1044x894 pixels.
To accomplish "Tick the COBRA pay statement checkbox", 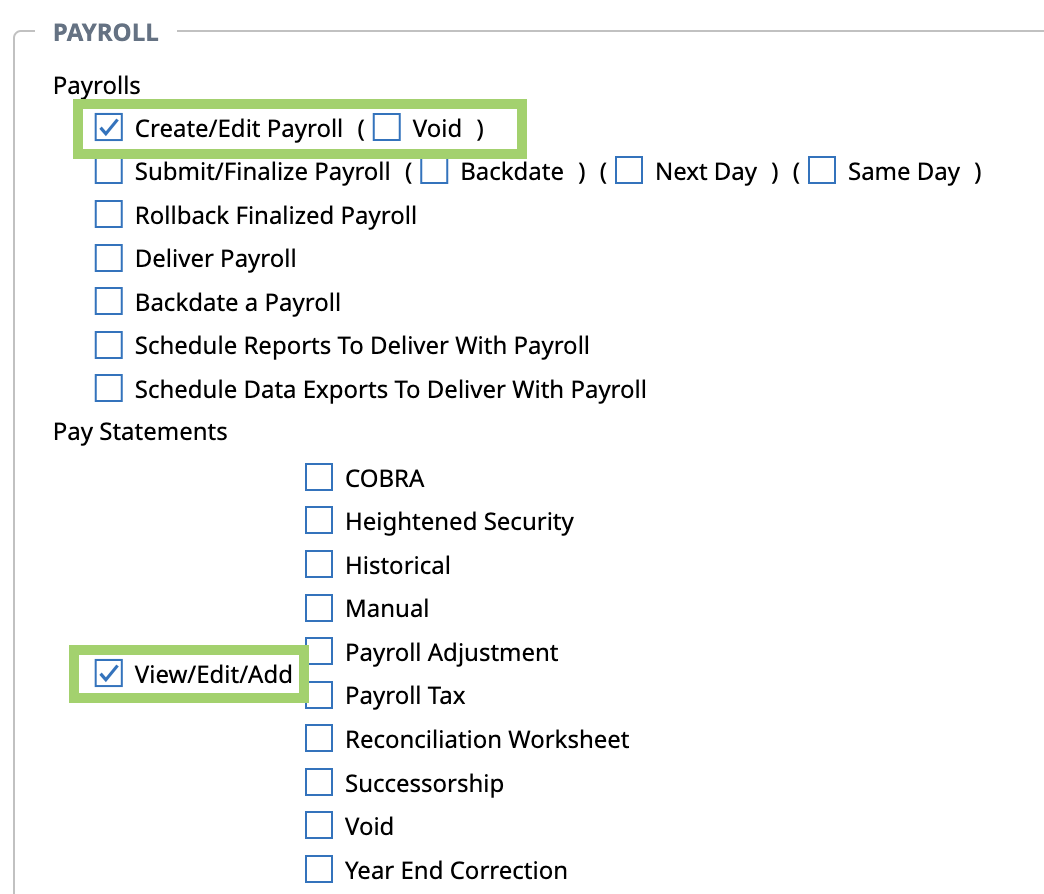I will (319, 477).
